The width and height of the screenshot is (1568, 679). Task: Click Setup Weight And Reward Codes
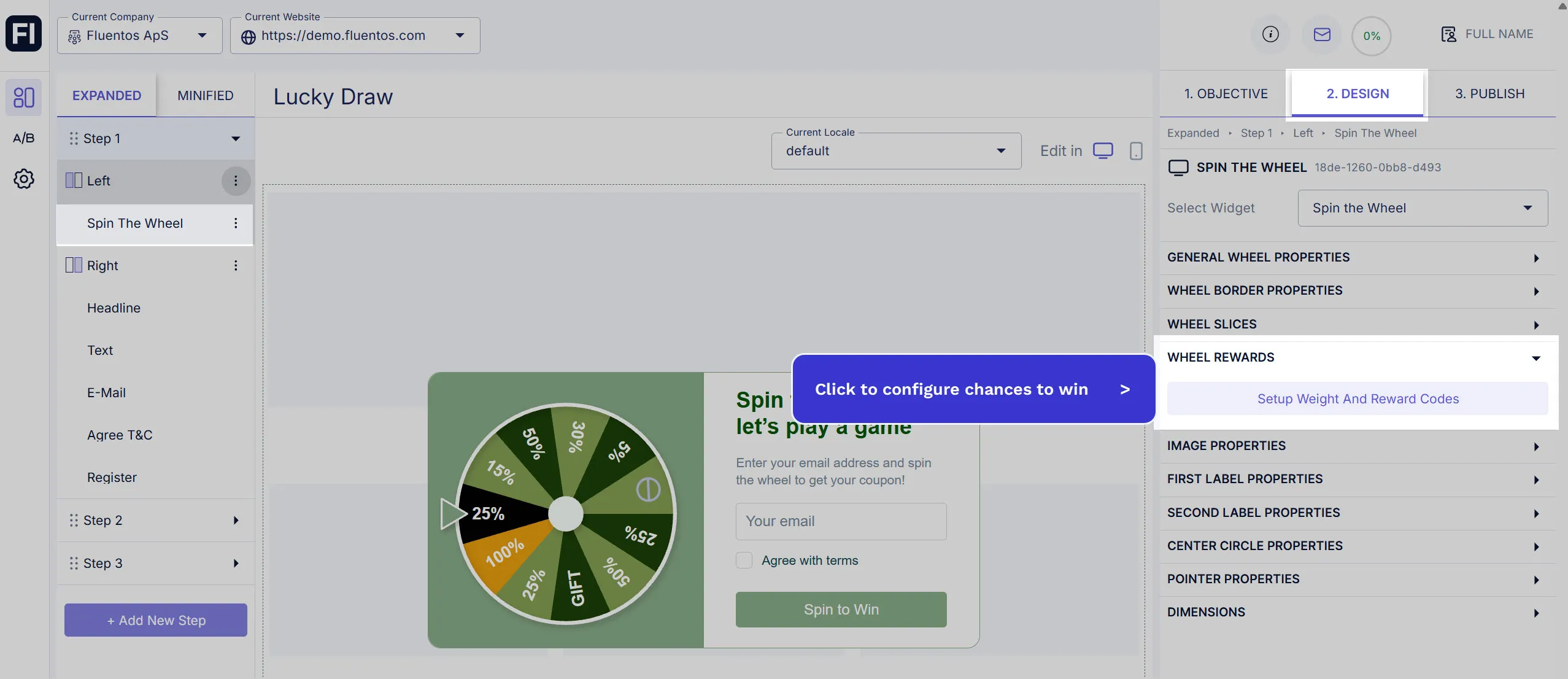point(1358,399)
